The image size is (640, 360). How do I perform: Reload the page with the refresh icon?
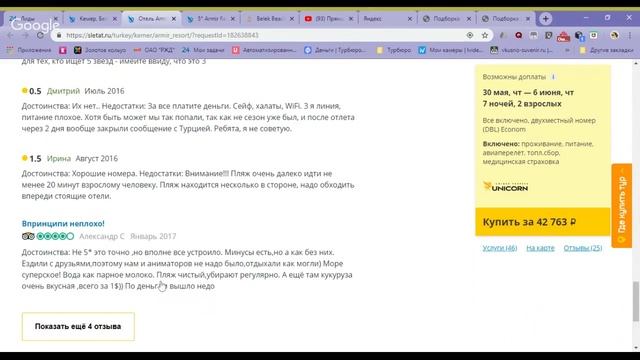click(x=40, y=36)
